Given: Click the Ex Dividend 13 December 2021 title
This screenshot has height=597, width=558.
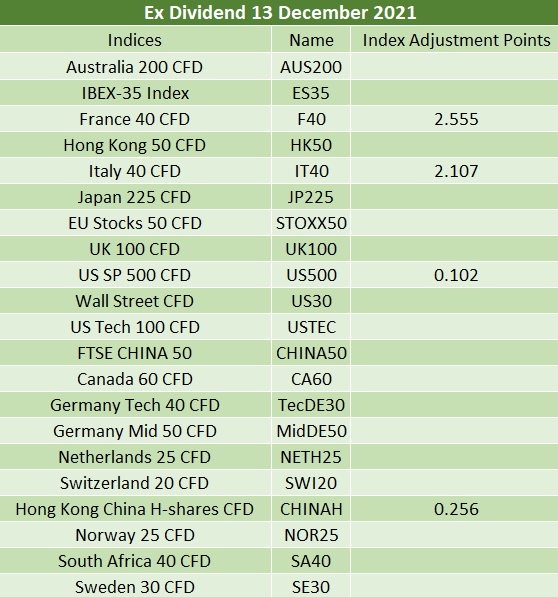Looking at the screenshot, I should [280, 13].
